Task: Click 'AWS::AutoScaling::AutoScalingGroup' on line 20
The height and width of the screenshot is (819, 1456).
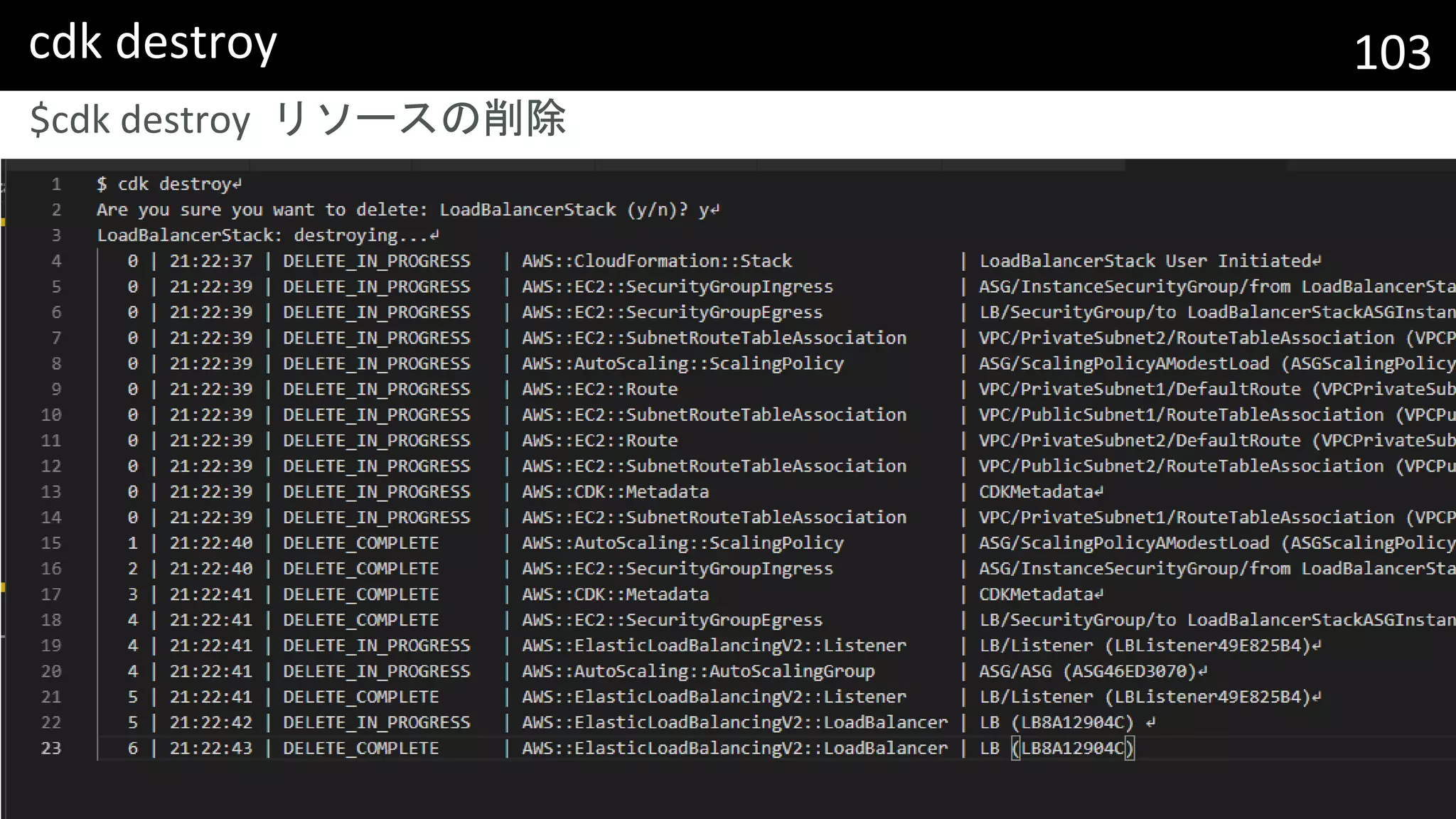Action: click(x=698, y=670)
